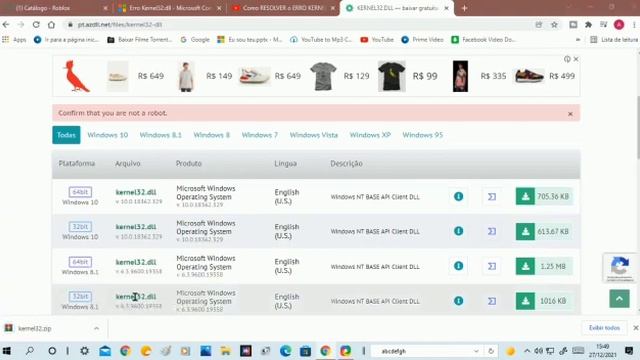
Task: Go to Chrome home page
Action: point(51,24)
